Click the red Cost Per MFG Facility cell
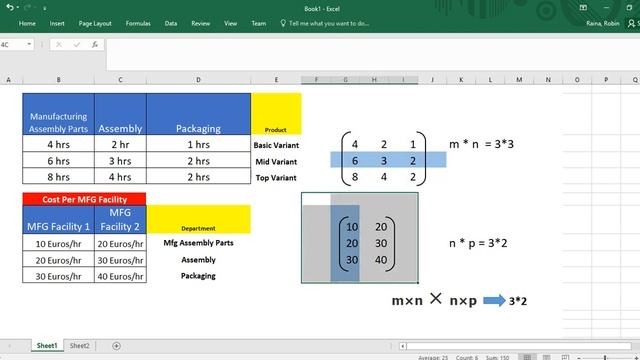 84,199
